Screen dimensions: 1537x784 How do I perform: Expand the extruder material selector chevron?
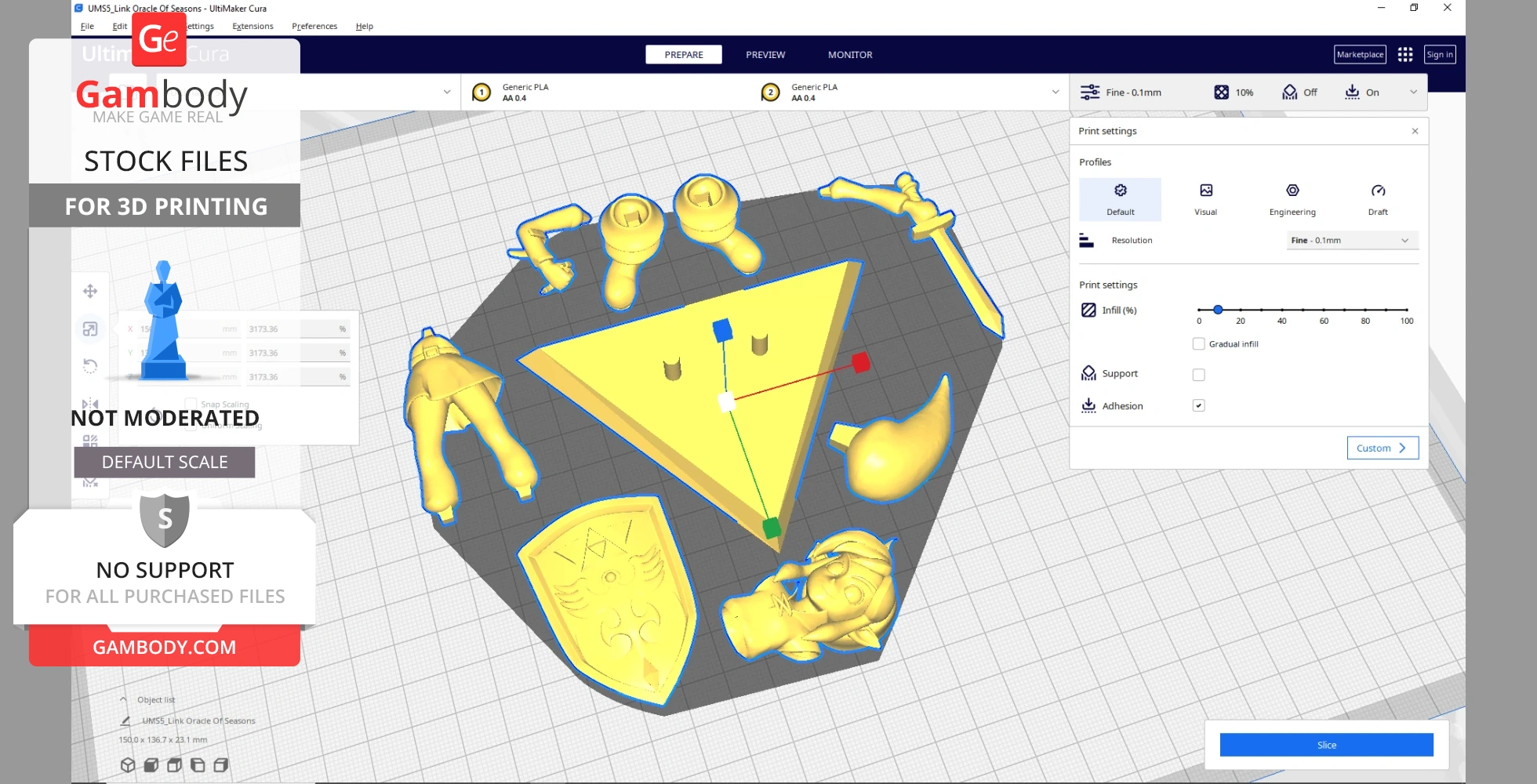click(1055, 93)
